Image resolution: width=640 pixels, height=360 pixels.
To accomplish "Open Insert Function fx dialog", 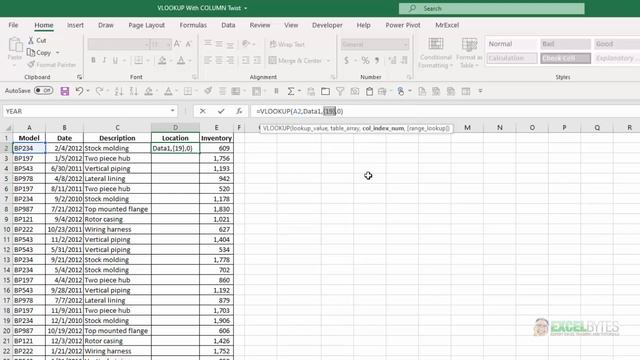I will [239, 111].
